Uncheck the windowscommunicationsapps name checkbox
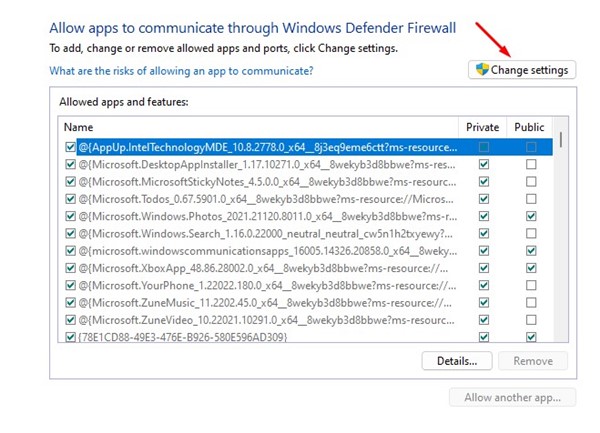 pos(70,251)
